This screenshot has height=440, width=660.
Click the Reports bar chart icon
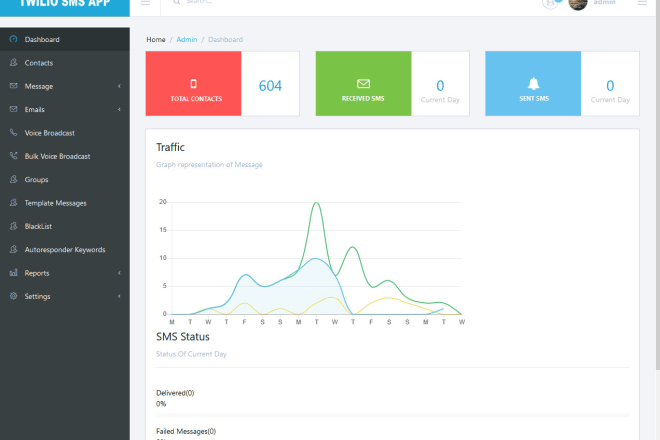coord(13,273)
